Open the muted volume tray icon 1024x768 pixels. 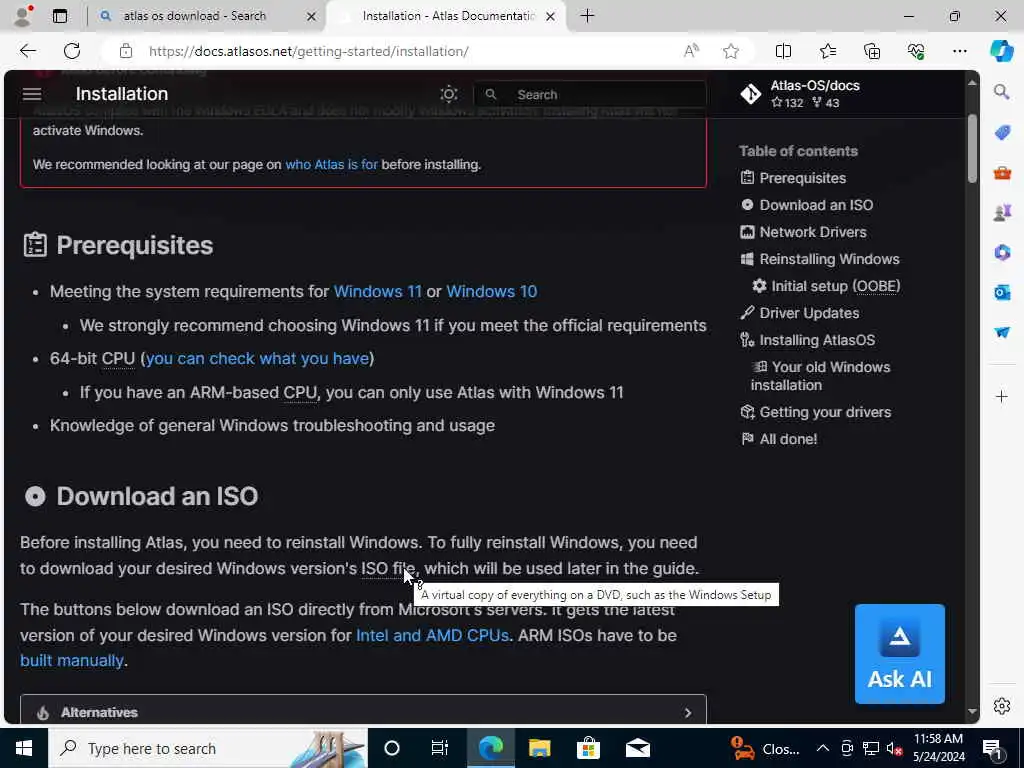894,748
